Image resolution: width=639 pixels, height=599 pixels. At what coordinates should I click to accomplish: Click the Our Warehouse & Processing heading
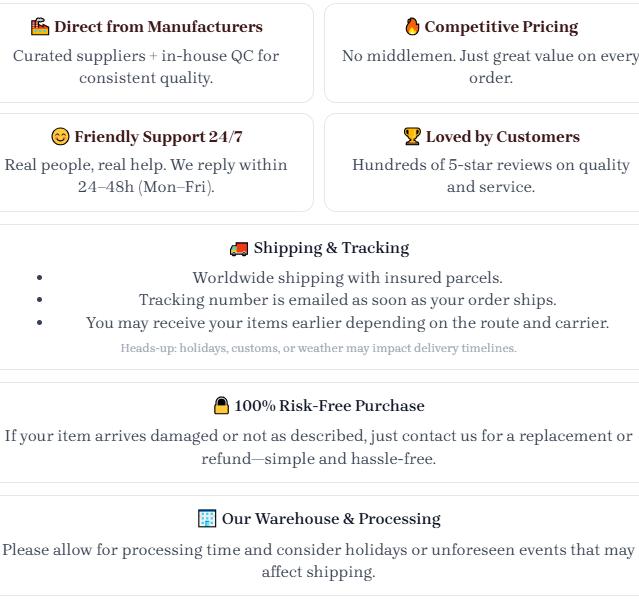[x=331, y=519]
